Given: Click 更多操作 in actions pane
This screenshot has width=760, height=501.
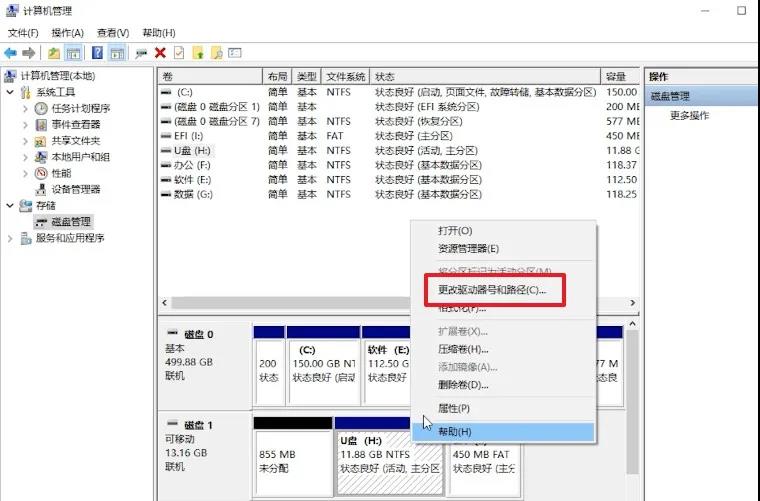Looking at the screenshot, I should [x=689, y=115].
